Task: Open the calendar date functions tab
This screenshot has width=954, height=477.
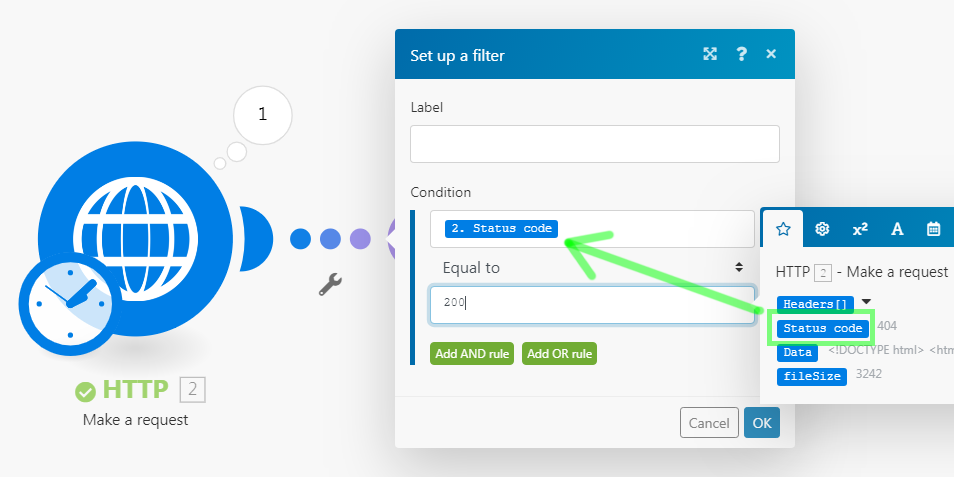Action: pyautogui.click(x=933, y=229)
